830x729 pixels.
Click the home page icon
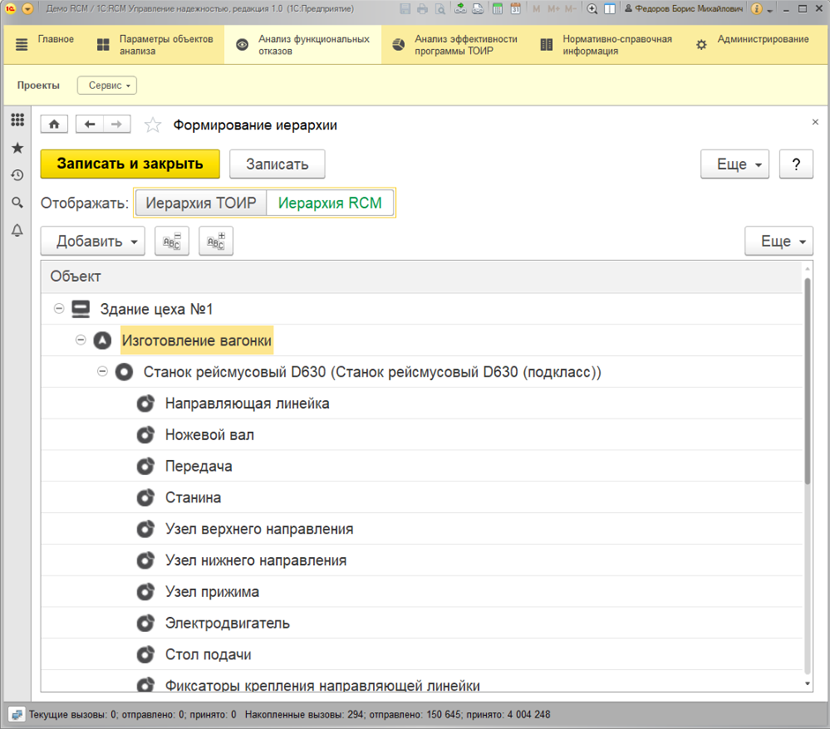pos(54,125)
